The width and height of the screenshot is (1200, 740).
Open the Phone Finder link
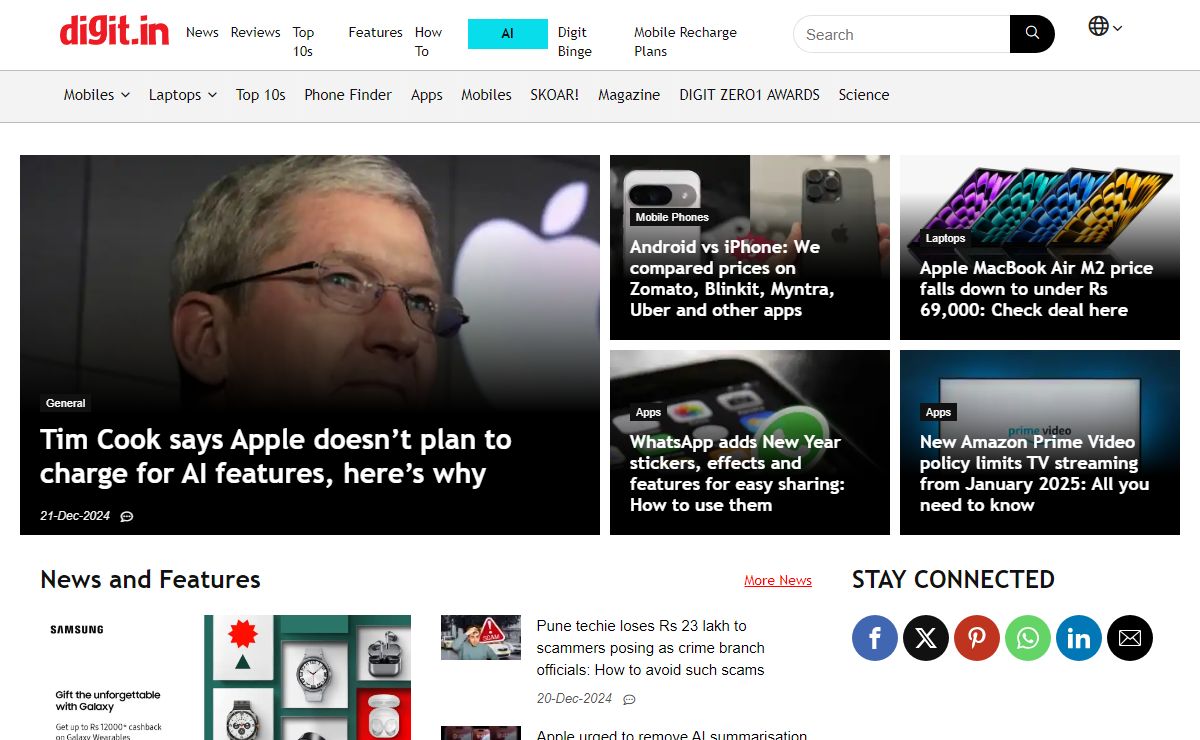(348, 95)
